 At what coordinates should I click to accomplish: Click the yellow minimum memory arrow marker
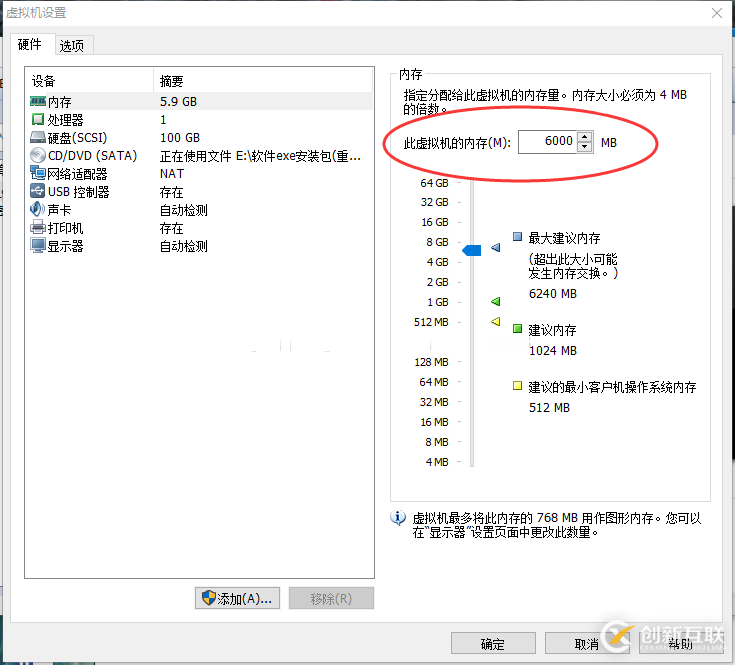point(495,321)
